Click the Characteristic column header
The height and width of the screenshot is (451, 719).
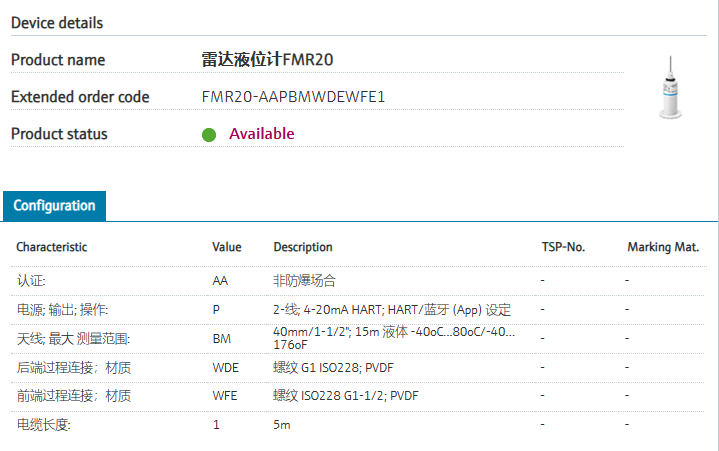52,247
